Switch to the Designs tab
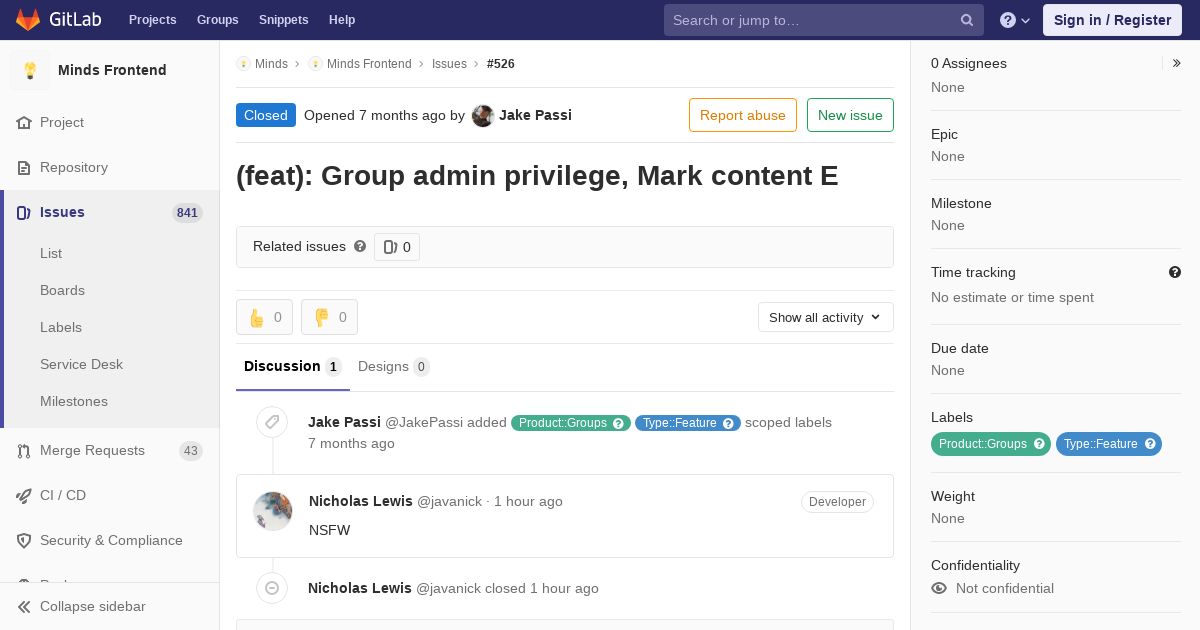This screenshot has width=1200, height=630. click(393, 366)
